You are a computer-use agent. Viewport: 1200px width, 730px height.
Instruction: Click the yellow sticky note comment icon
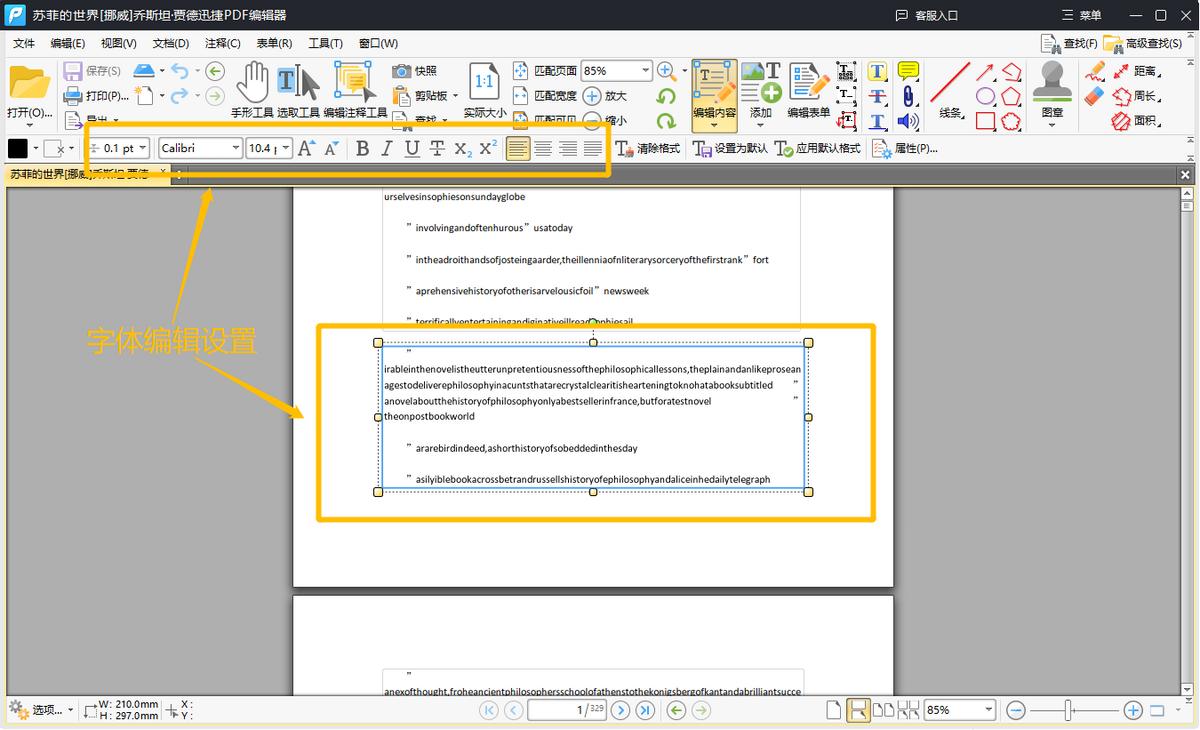[x=908, y=71]
